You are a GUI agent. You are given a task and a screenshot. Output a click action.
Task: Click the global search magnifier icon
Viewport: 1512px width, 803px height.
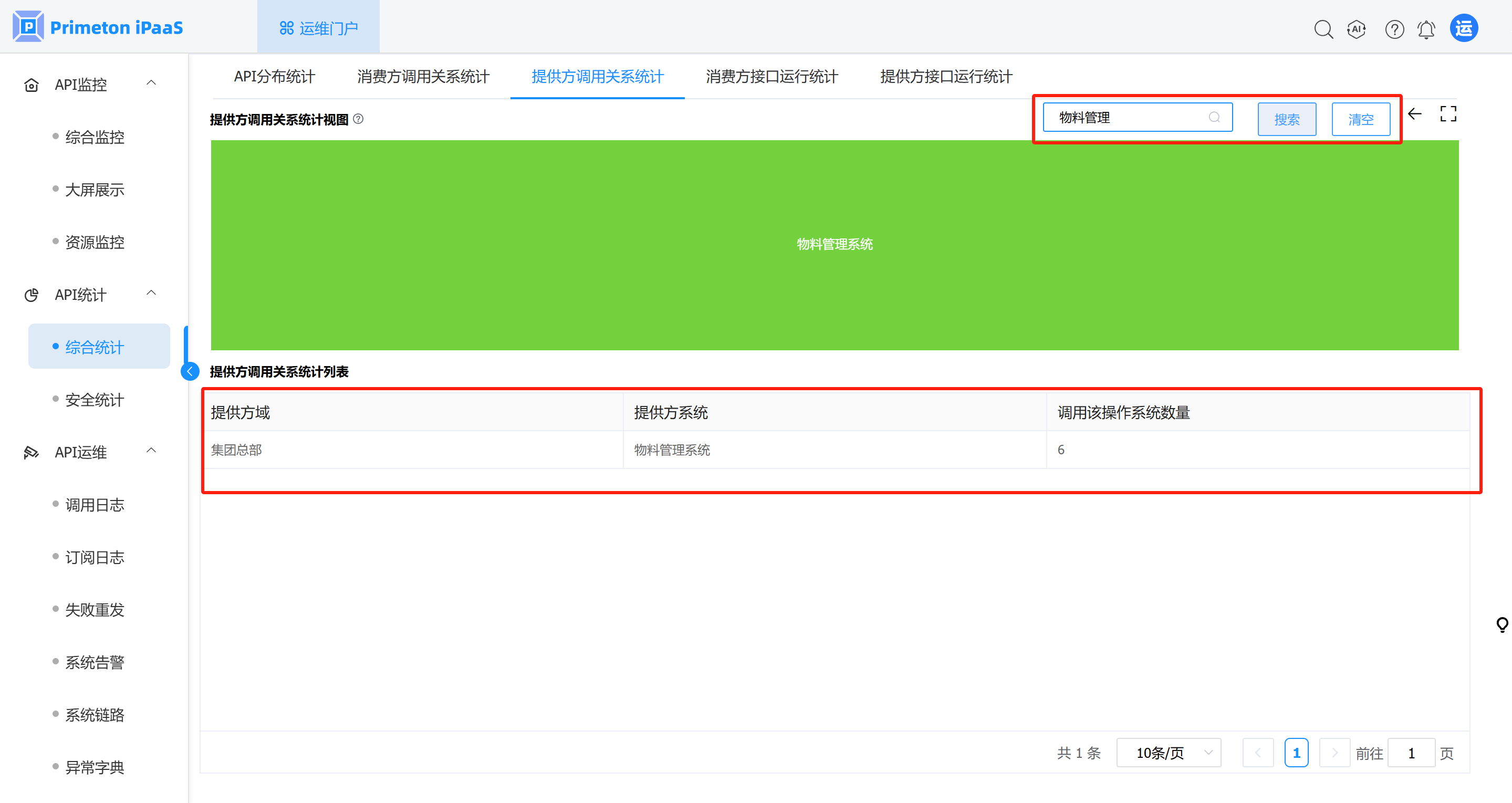coord(1323,29)
